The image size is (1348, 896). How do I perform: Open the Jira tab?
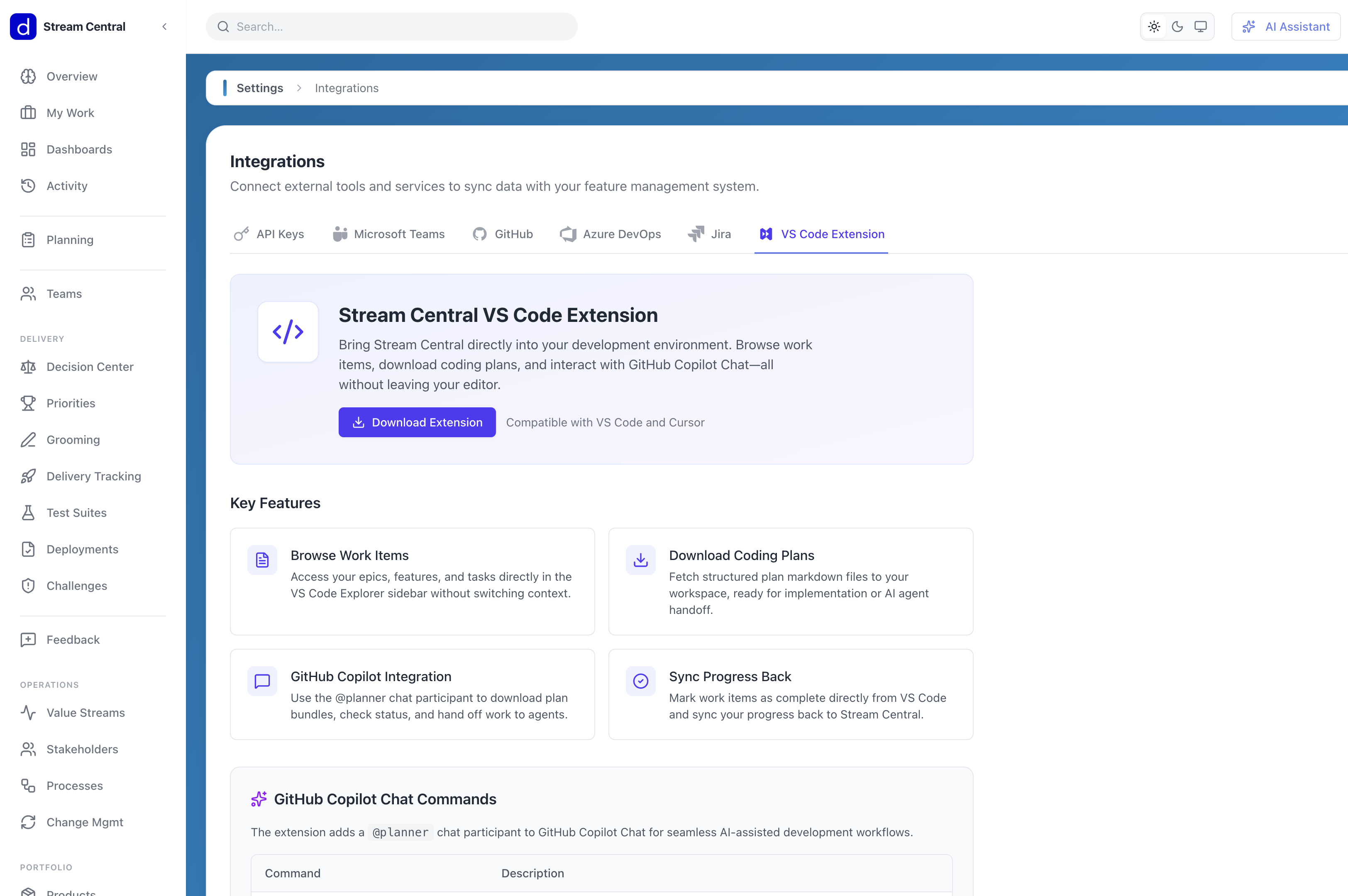coord(709,234)
